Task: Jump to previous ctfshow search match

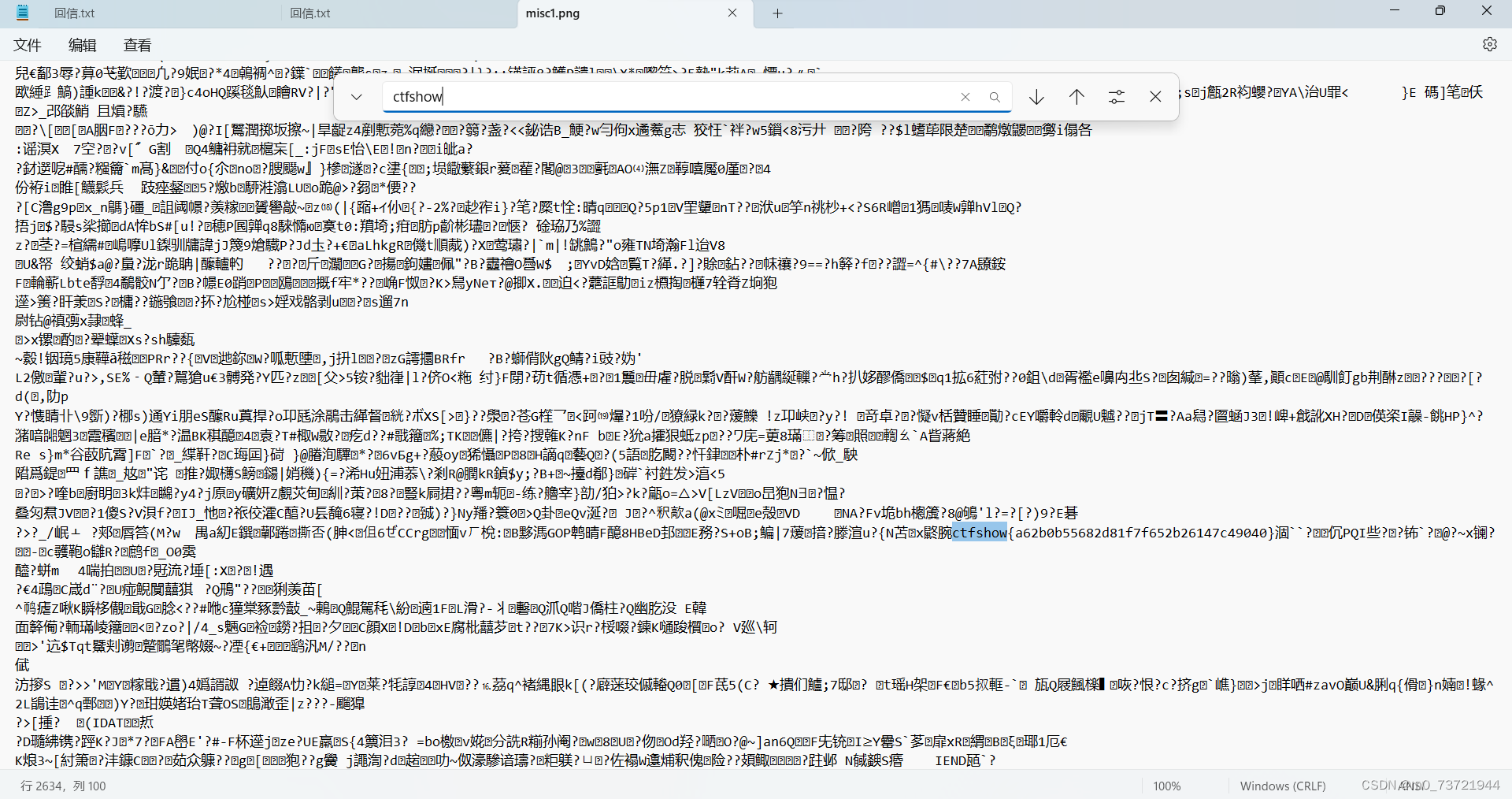Action: click(x=1076, y=96)
